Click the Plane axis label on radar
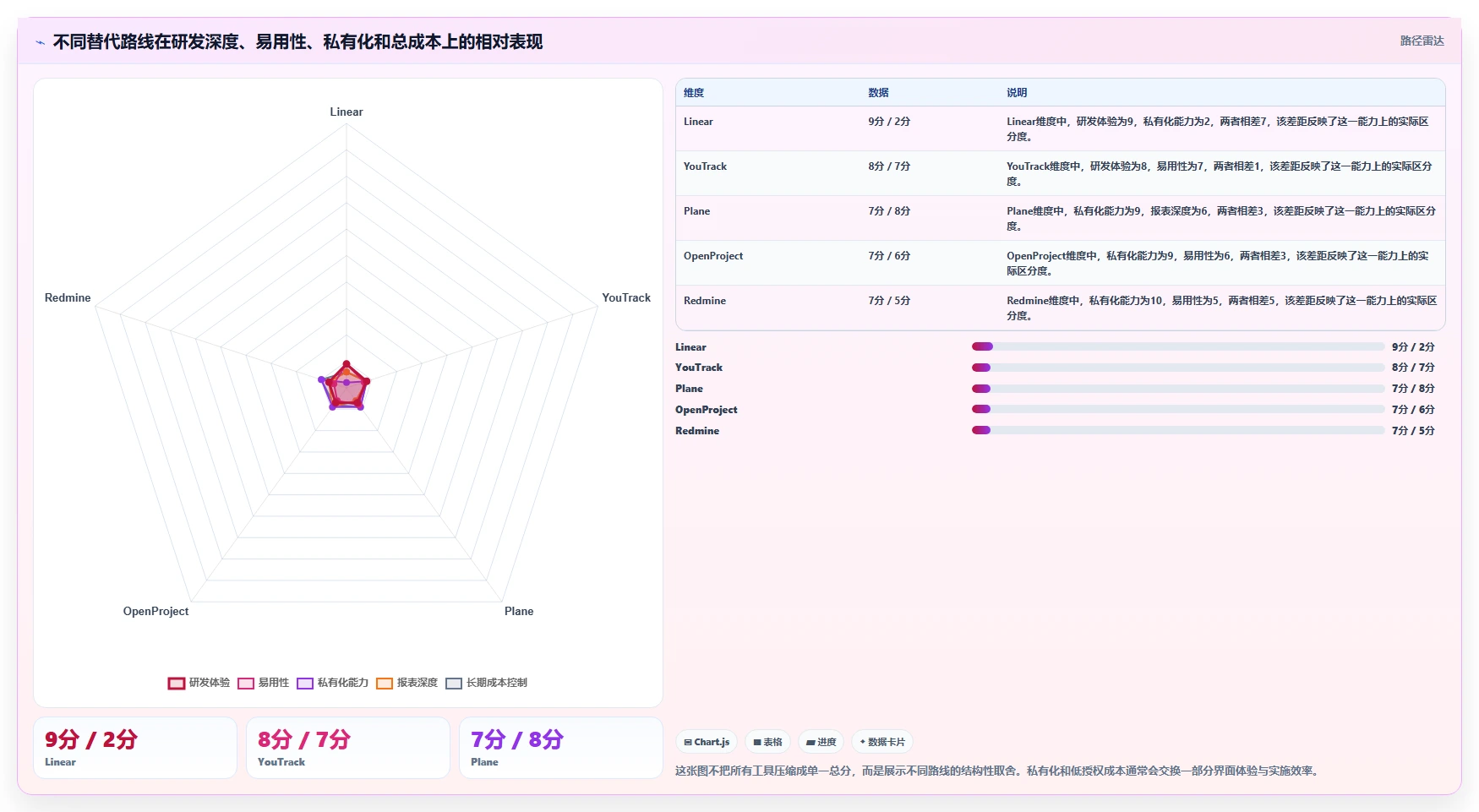This screenshot has height=812, width=1479. coord(519,611)
